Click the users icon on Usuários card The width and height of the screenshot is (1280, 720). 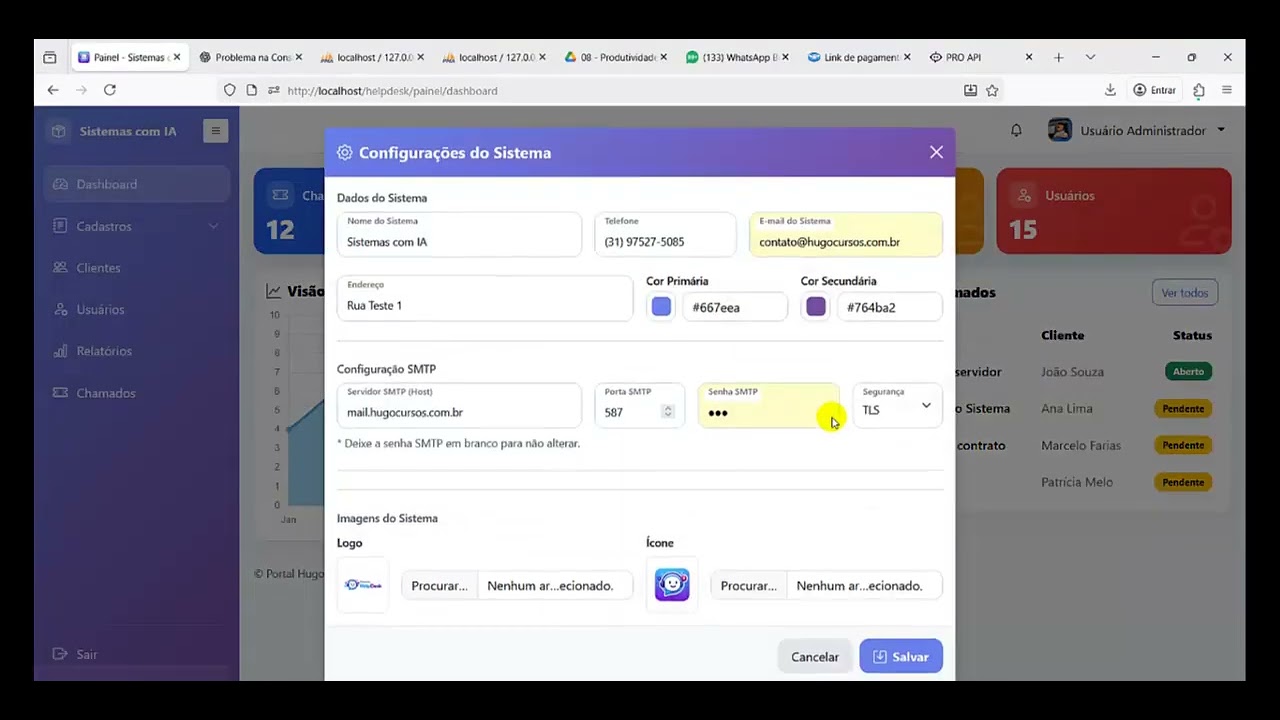[1022, 196]
